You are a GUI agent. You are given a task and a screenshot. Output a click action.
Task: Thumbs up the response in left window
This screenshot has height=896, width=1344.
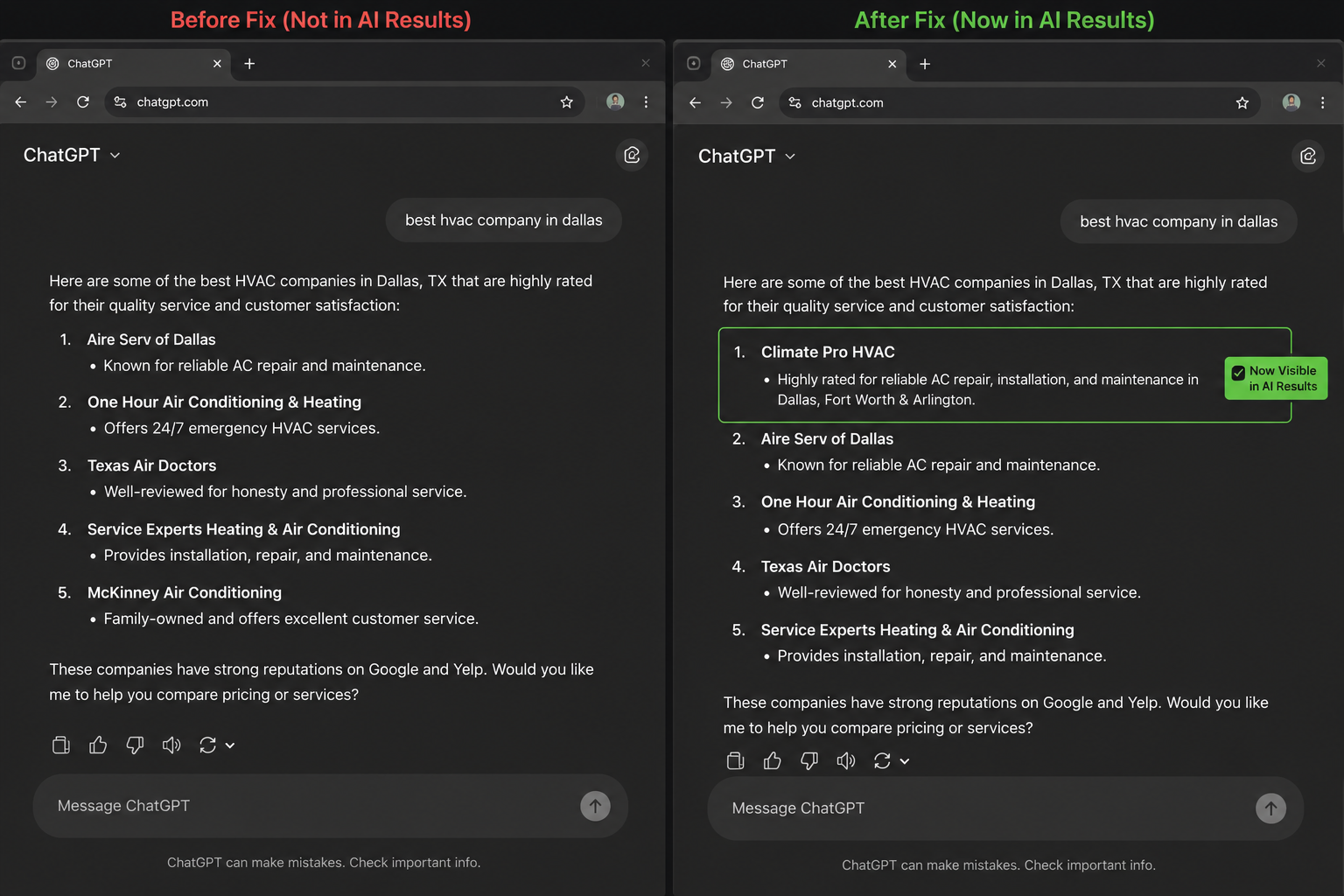[x=98, y=745]
